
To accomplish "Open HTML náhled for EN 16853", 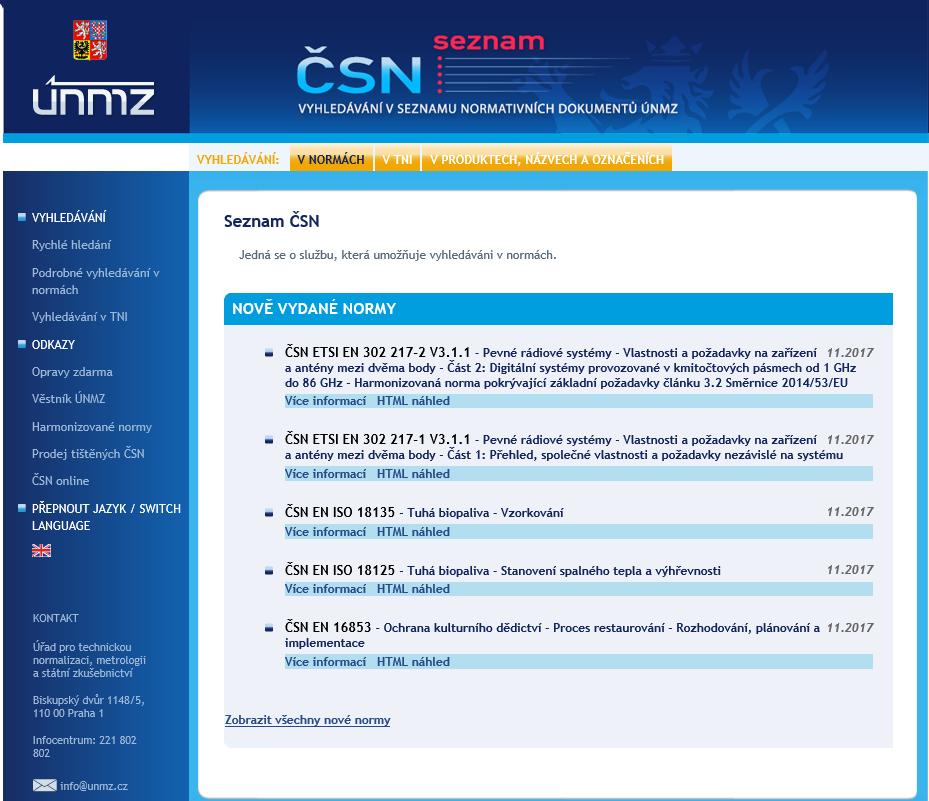I will click(413, 662).
